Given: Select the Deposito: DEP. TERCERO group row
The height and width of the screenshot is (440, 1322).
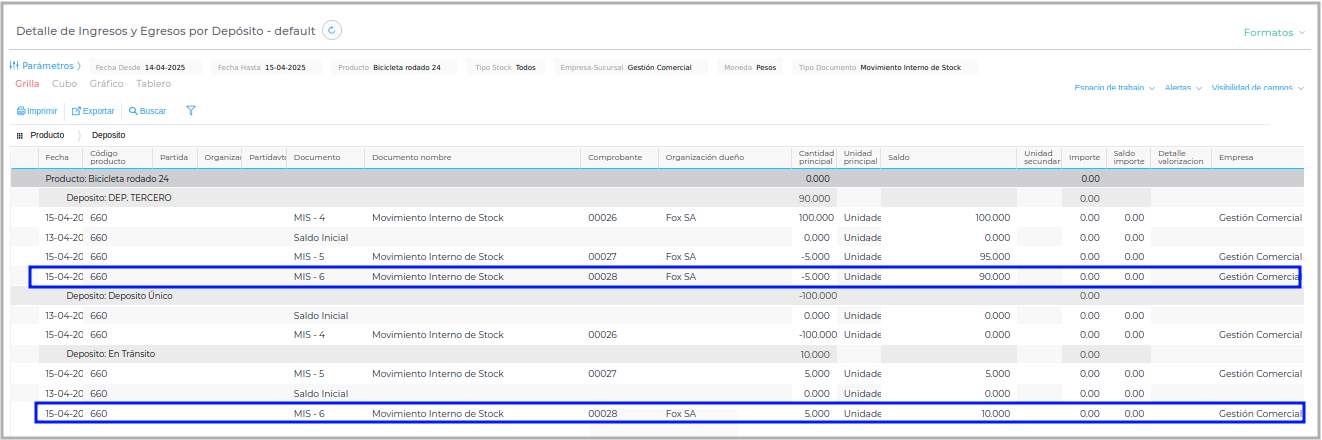Looking at the screenshot, I should (x=119, y=198).
